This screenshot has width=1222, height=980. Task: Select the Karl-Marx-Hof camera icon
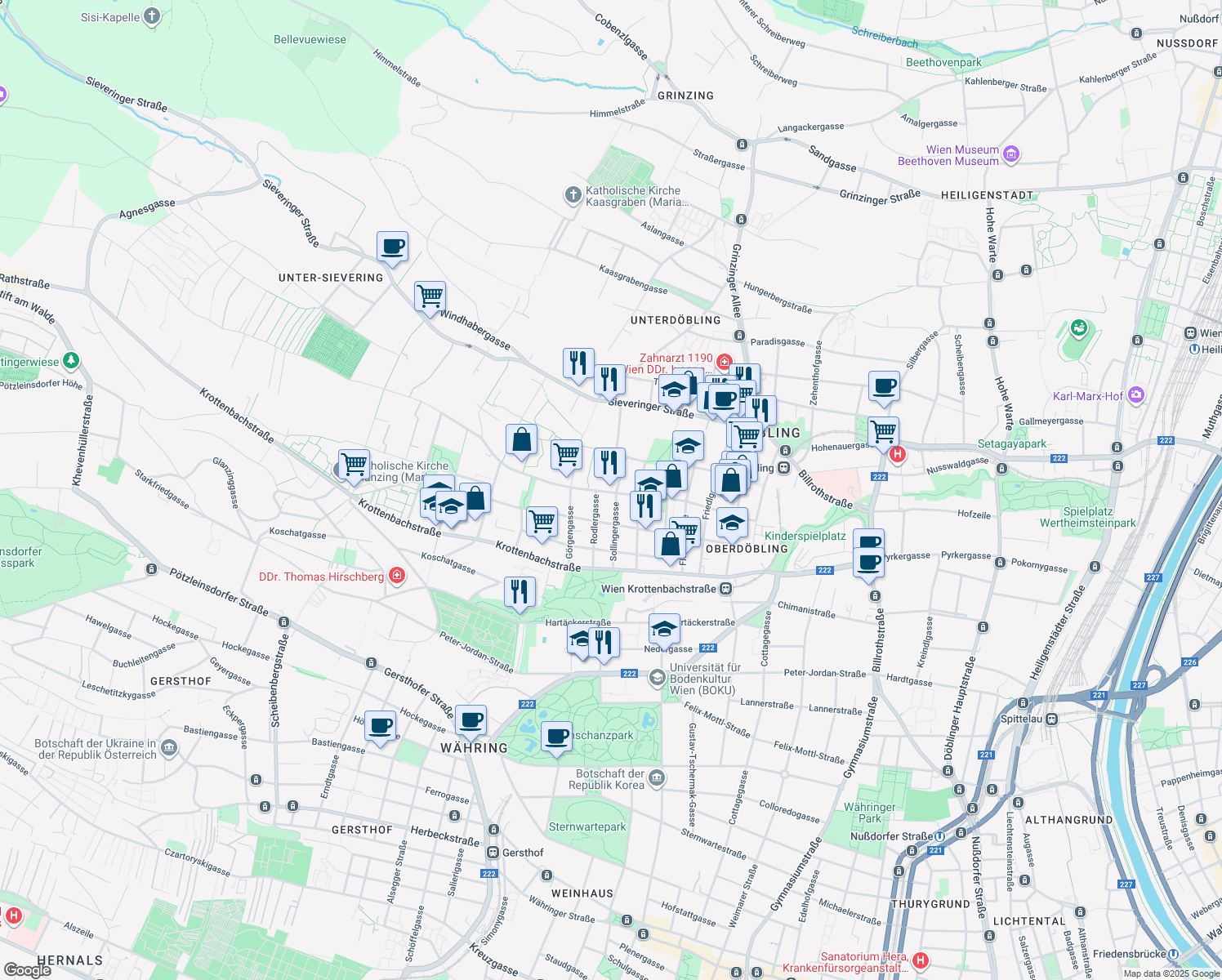[1135, 396]
